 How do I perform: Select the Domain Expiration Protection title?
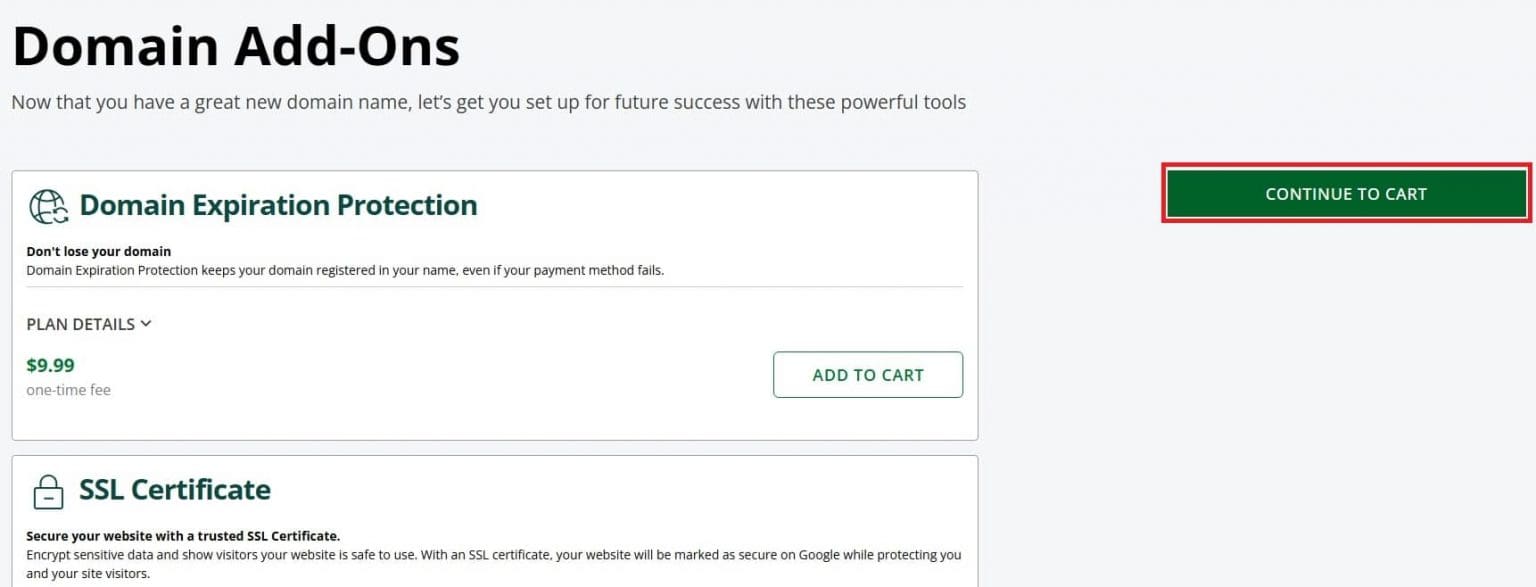coord(278,205)
